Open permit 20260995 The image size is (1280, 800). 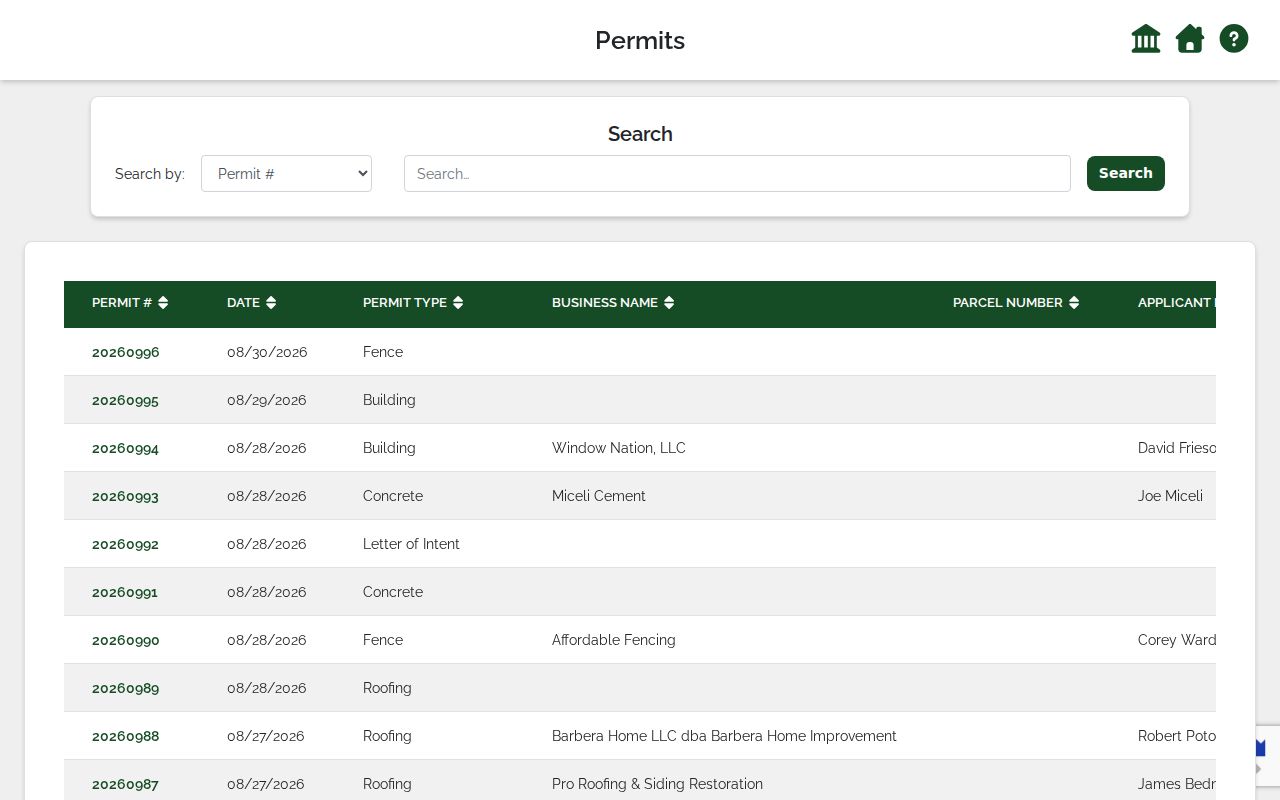pyautogui.click(x=126, y=400)
